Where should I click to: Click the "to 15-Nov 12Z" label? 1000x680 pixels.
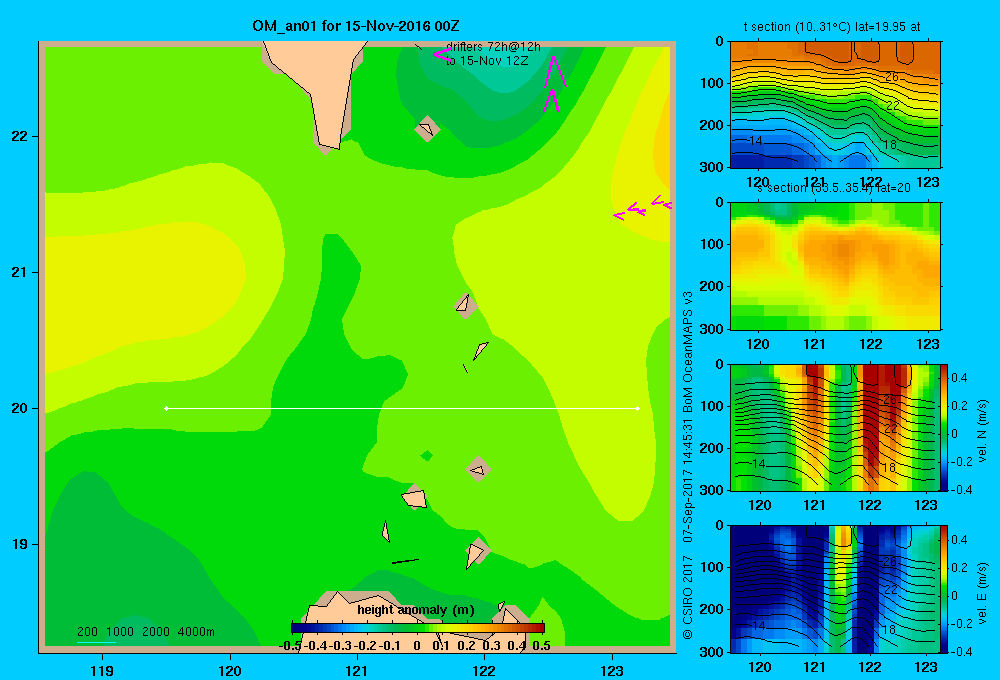pyautogui.click(x=487, y=61)
